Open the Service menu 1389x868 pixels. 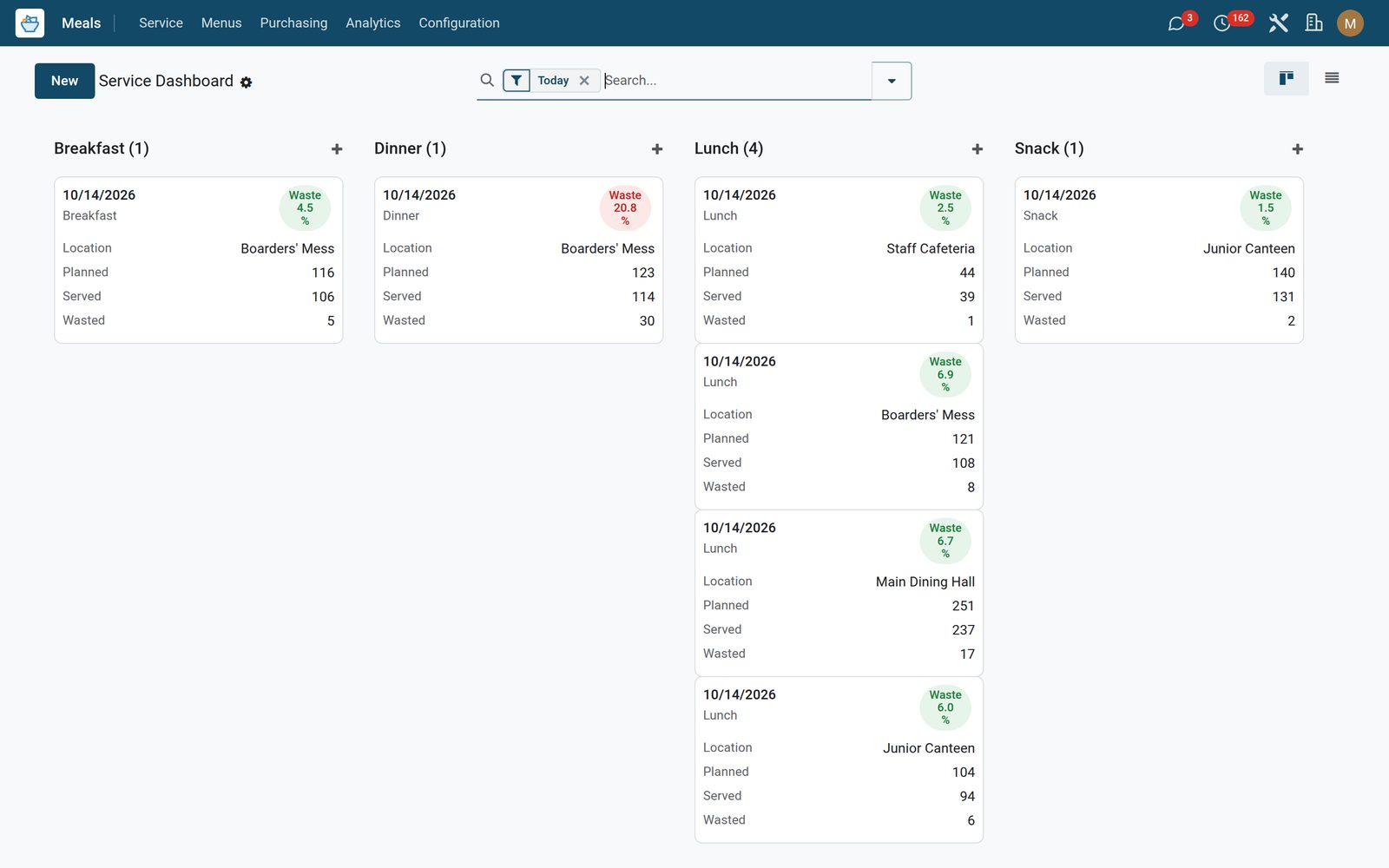click(x=161, y=23)
